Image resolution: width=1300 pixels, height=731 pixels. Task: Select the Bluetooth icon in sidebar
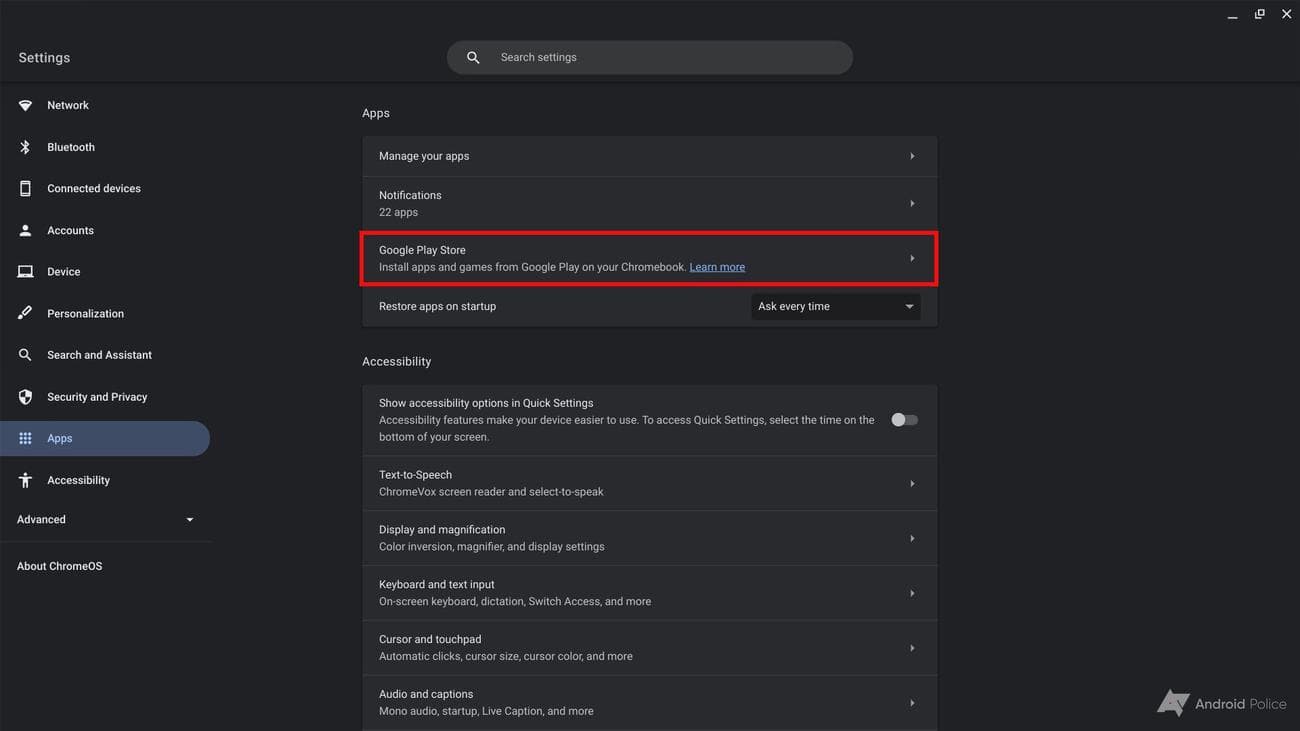(25, 147)
